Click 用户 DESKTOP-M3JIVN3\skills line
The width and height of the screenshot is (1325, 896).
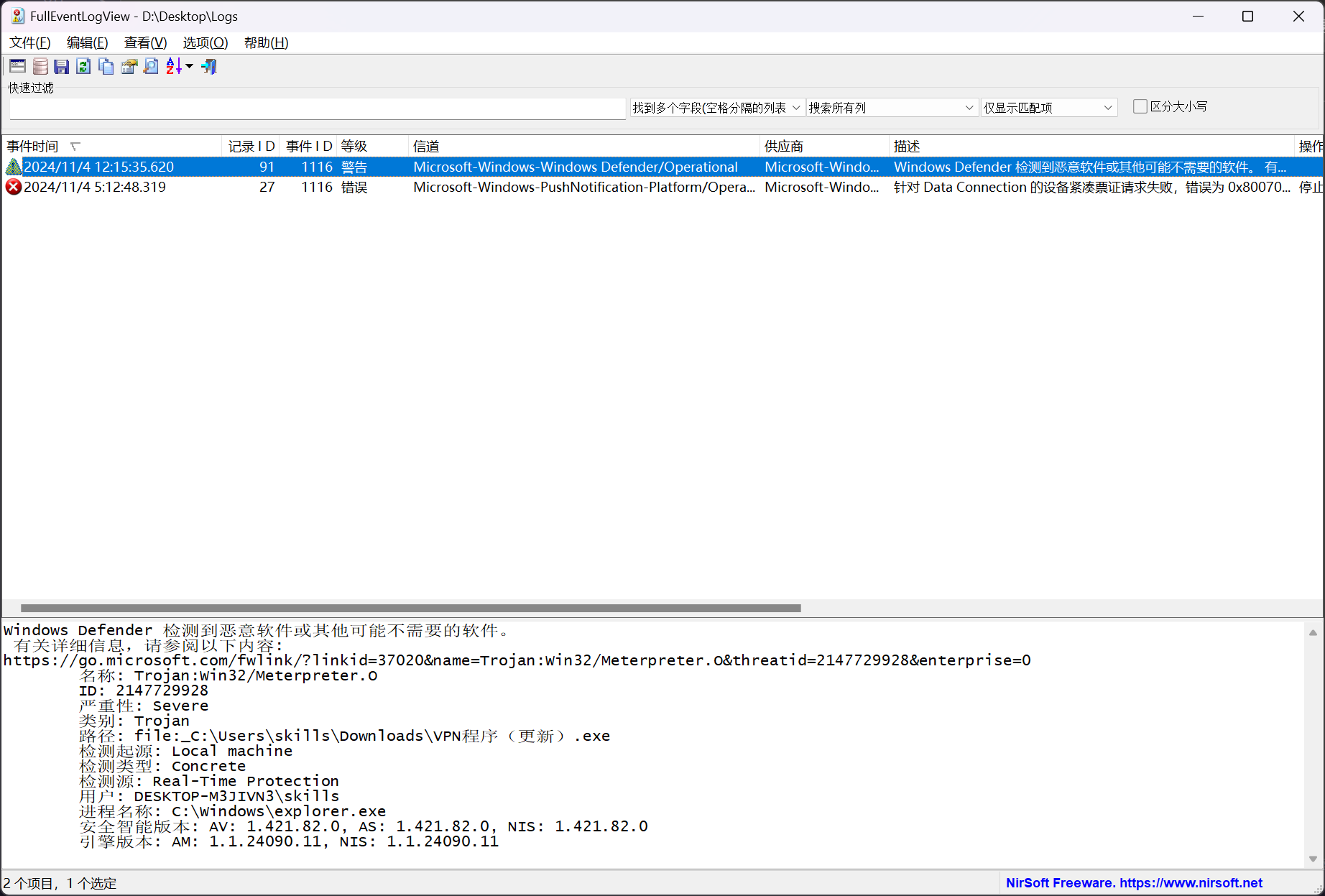pos(209,796)
